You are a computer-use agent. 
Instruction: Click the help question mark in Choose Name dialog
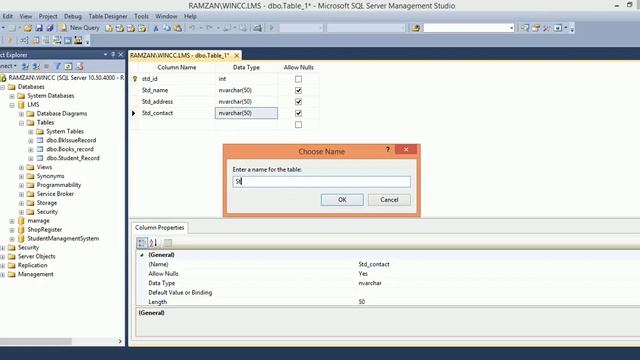(388, 149)
